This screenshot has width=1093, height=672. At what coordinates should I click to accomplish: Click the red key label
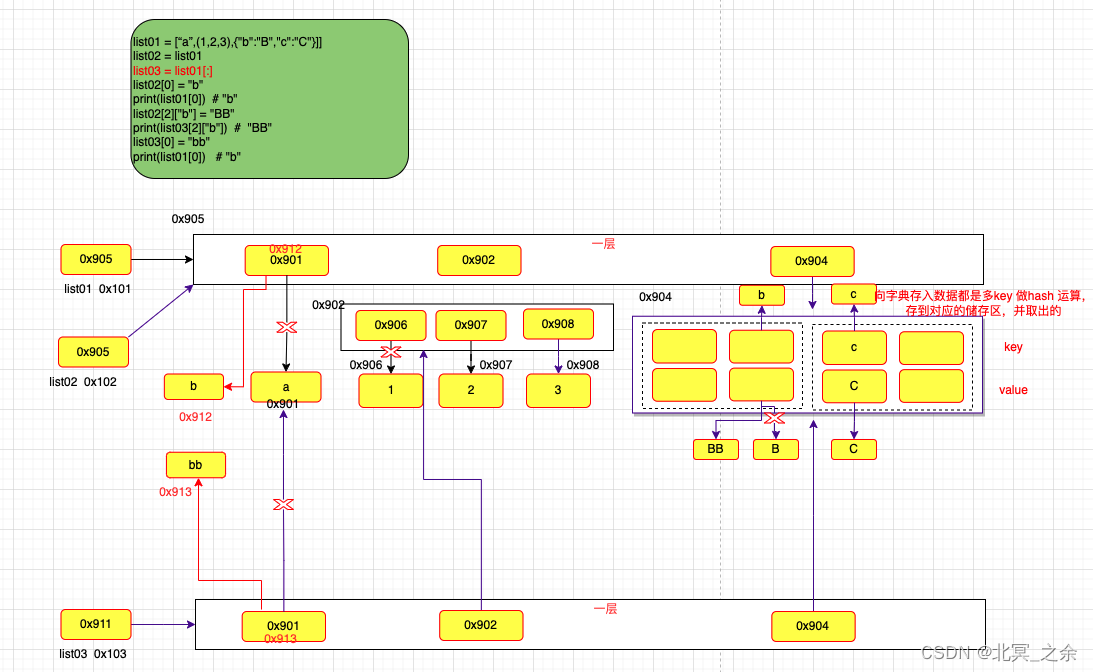click(x=1014, y=347)
